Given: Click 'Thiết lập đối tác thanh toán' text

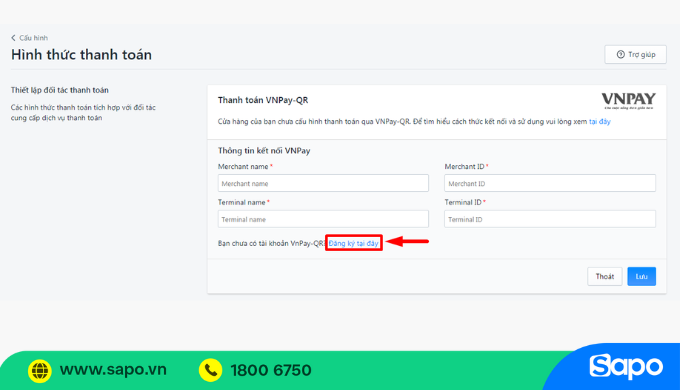Looking at the screenshot, I should [x=60, y=90].
